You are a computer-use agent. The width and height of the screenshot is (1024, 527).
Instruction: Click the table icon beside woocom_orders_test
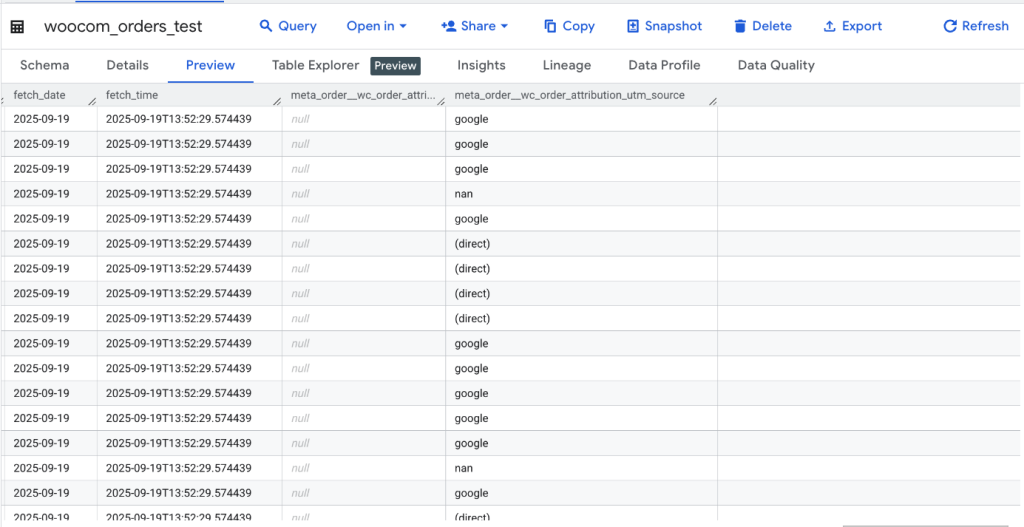pos(17,27)
